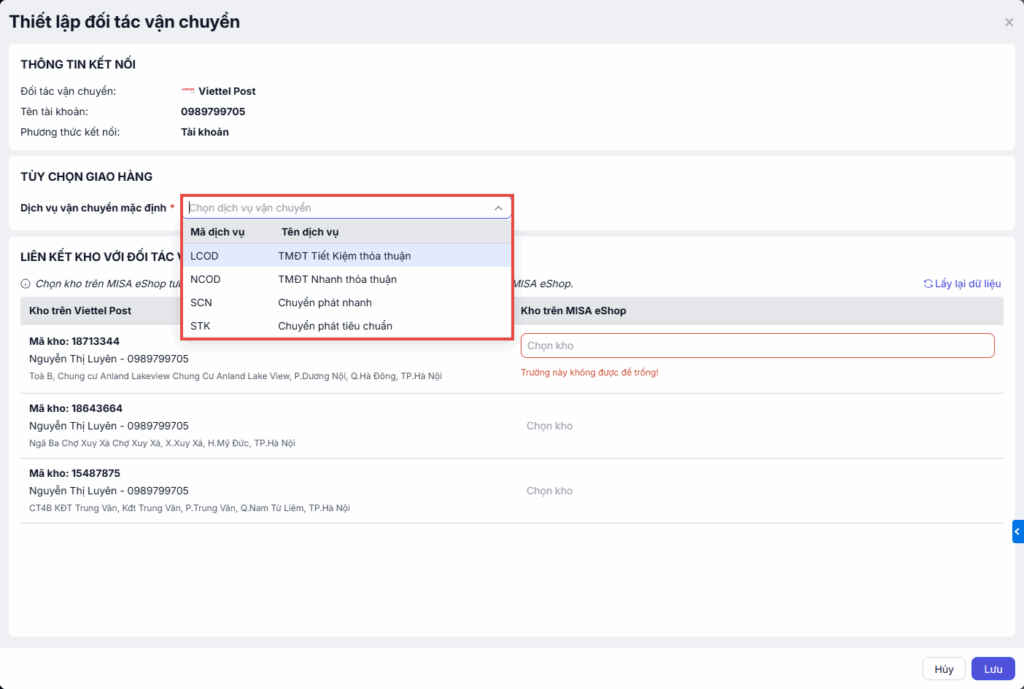Click the info icon beside warehouse hint
The width and height of the screenshot is (1024, 689).
click(x=25, y=284)
